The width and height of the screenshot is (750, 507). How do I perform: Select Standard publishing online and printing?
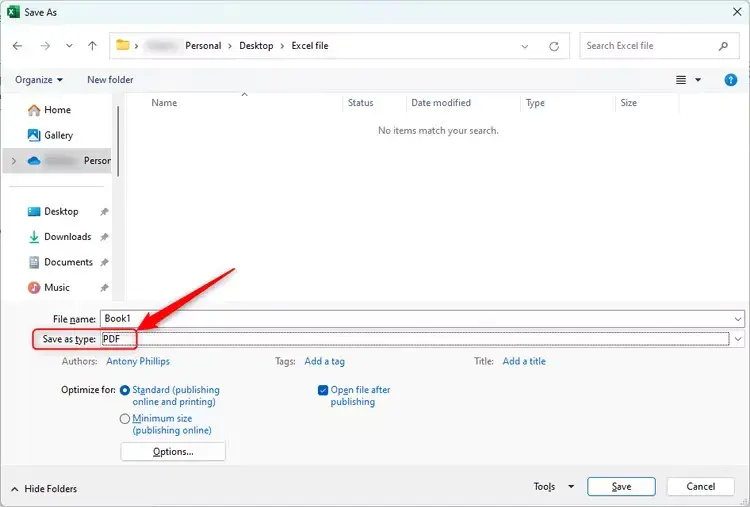(x=125, y=390)
